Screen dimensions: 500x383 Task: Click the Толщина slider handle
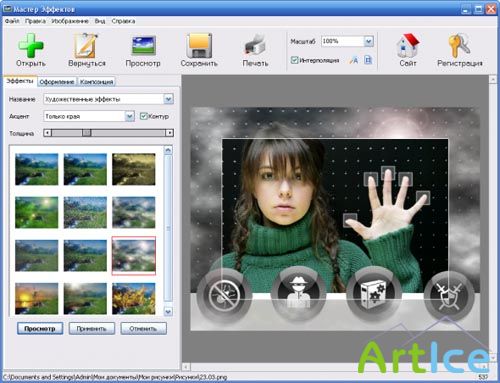point(87,133)
